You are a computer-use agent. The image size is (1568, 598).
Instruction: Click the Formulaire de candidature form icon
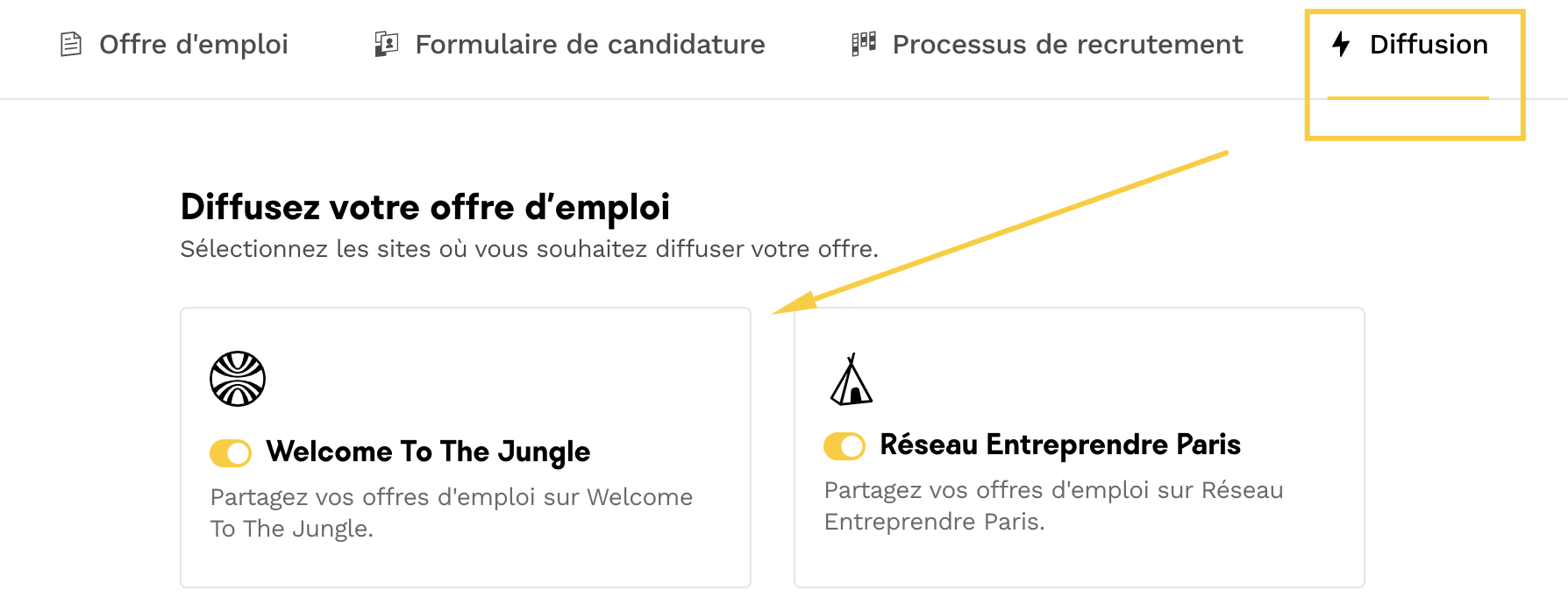click(x=386, y=44)
